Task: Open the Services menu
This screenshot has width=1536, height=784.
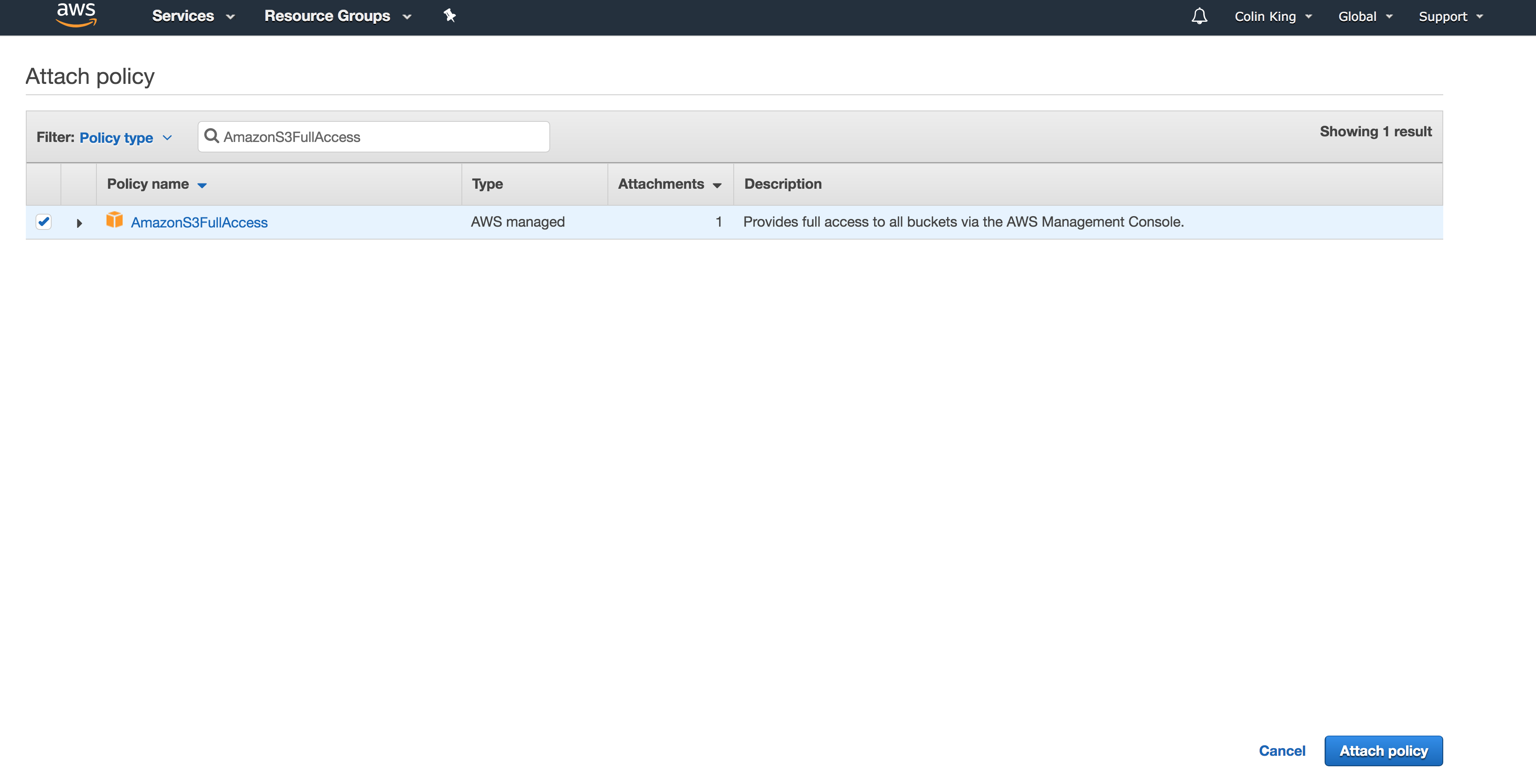Action: click(192, 16)
